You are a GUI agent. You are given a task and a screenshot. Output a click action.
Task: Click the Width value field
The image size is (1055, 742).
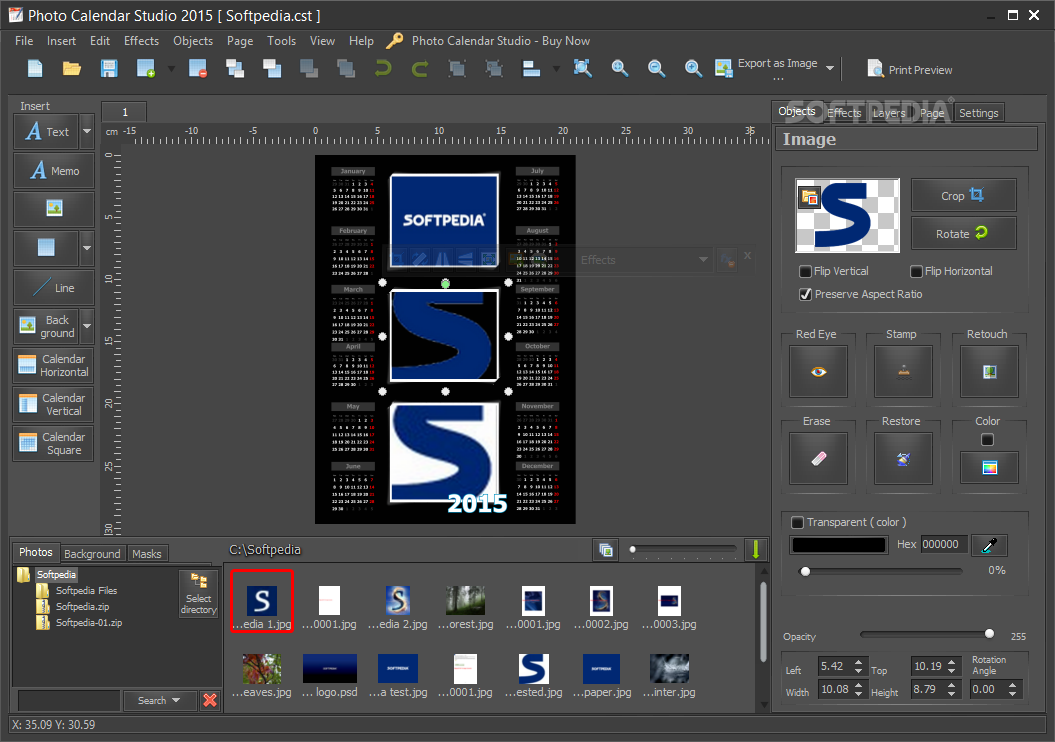coord(835,689)
